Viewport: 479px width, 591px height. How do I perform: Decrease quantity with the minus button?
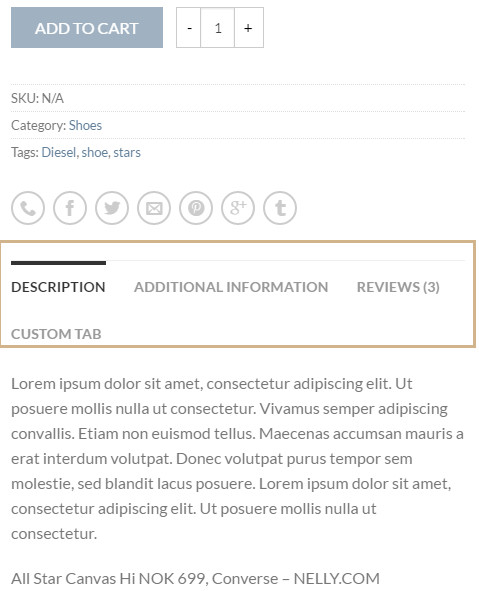click(189, 28)
